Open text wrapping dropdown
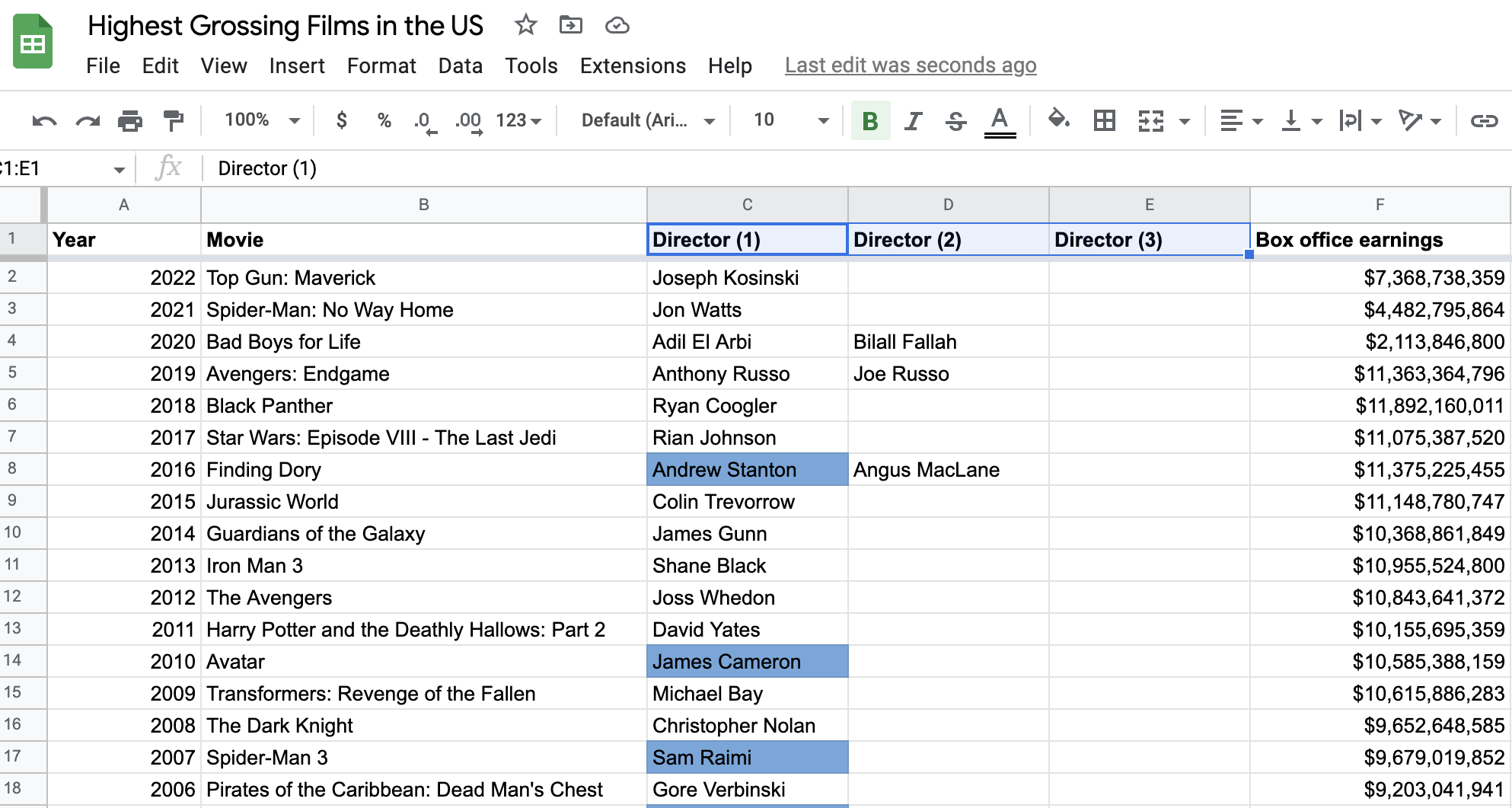This screenshot has height=808, width=1512. point(1360,120)
